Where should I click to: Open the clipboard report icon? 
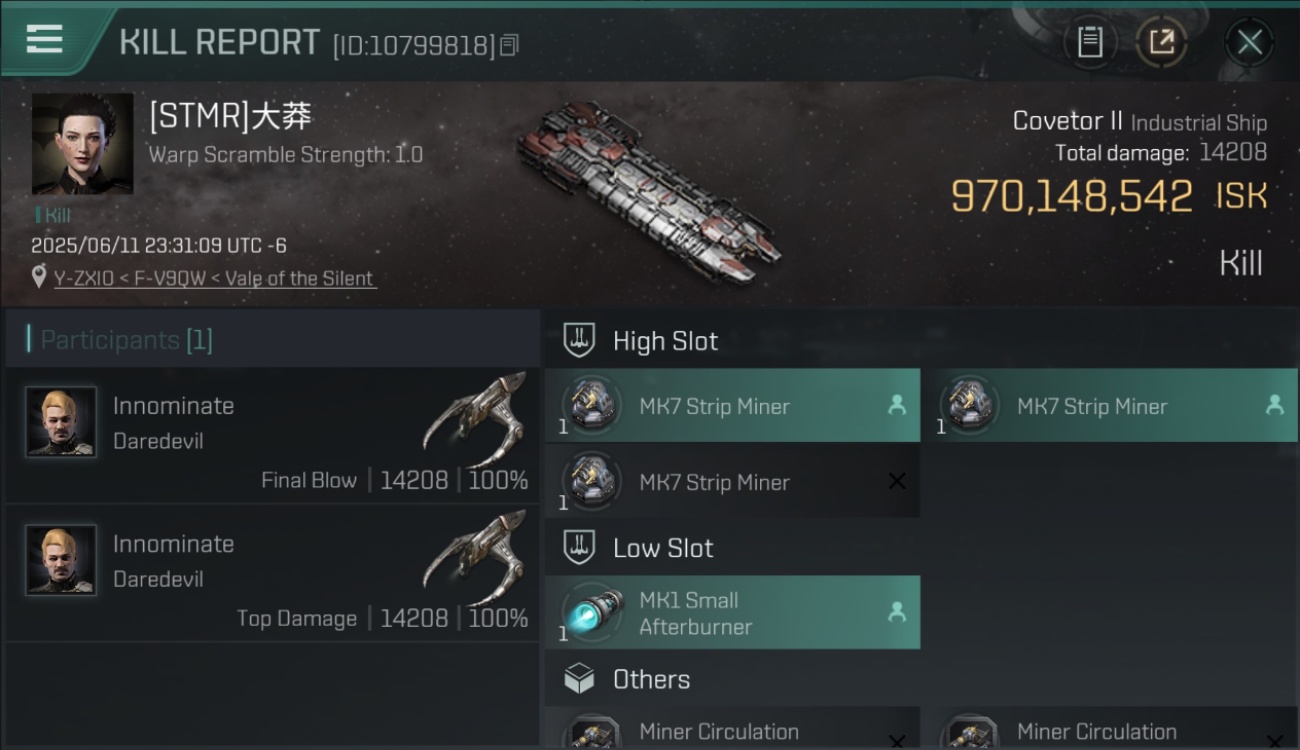[x=1090, y=42]
